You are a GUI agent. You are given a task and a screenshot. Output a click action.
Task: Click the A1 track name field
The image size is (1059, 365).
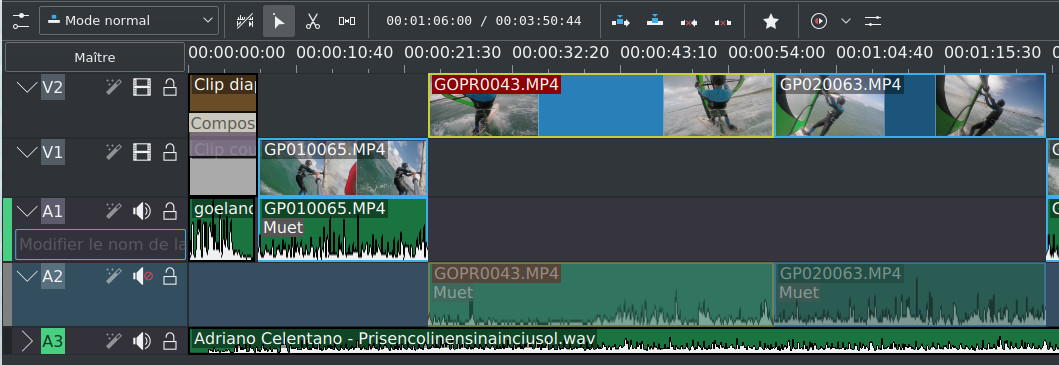(x=101, y=245)
